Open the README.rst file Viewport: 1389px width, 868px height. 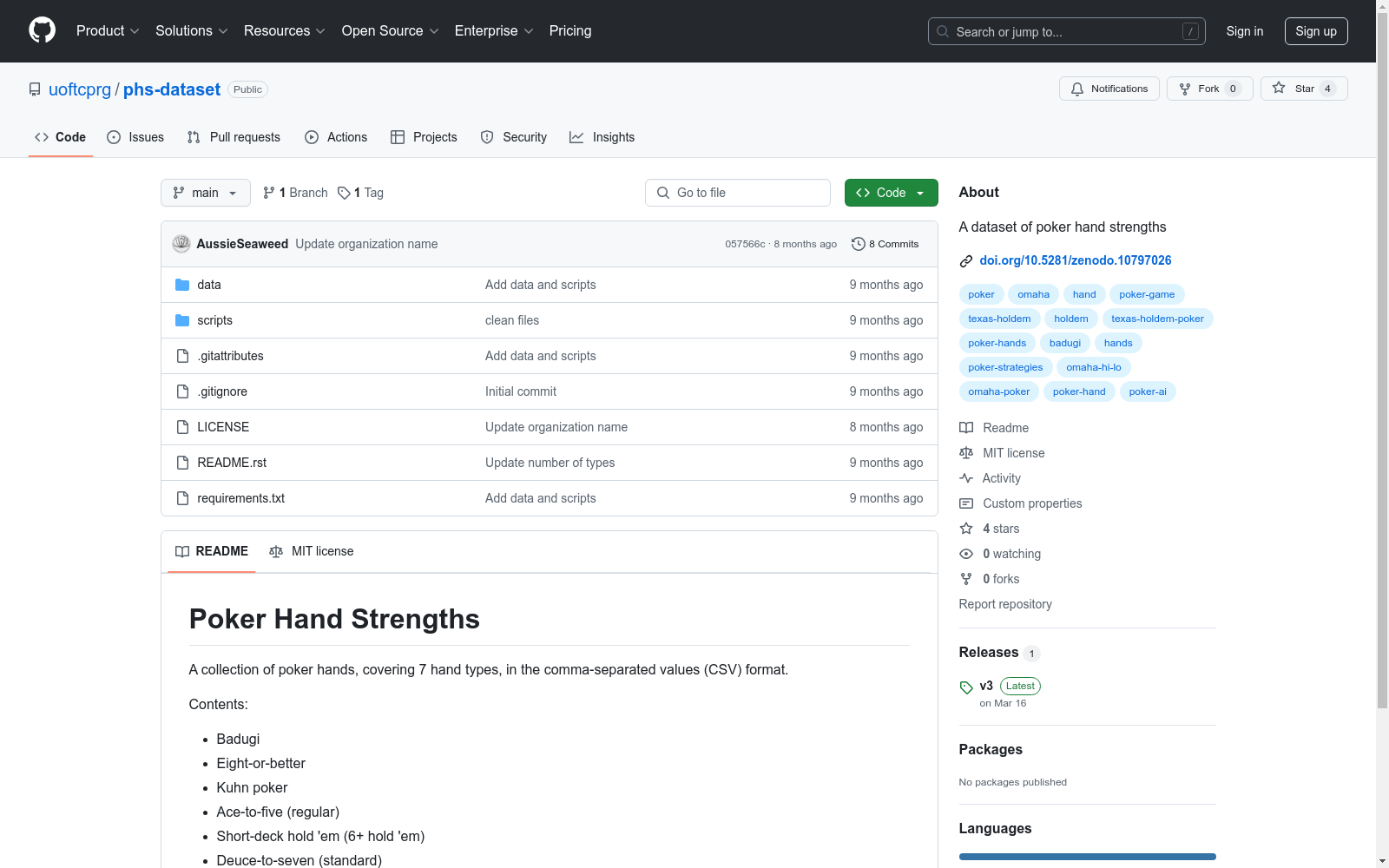click(x=232, y=463)
